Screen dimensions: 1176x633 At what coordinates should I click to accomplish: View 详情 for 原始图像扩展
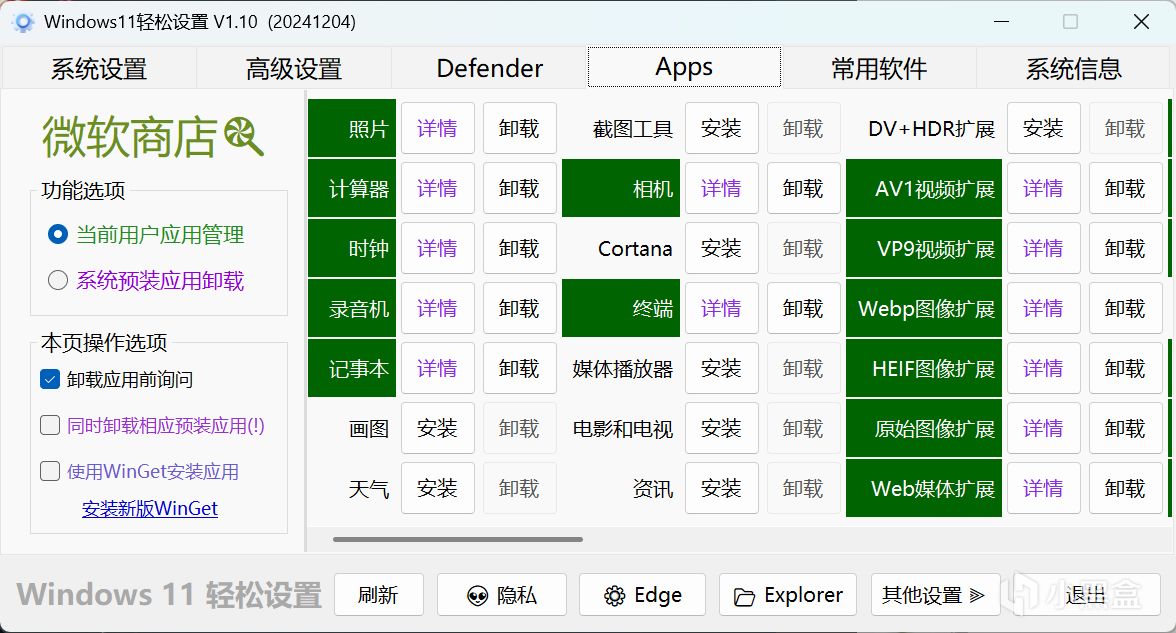tap(1043, 428)
